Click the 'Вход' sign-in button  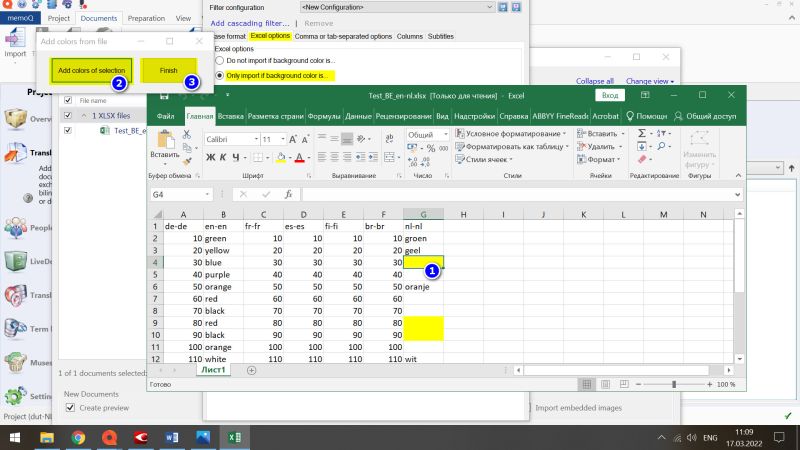point(610,95)
